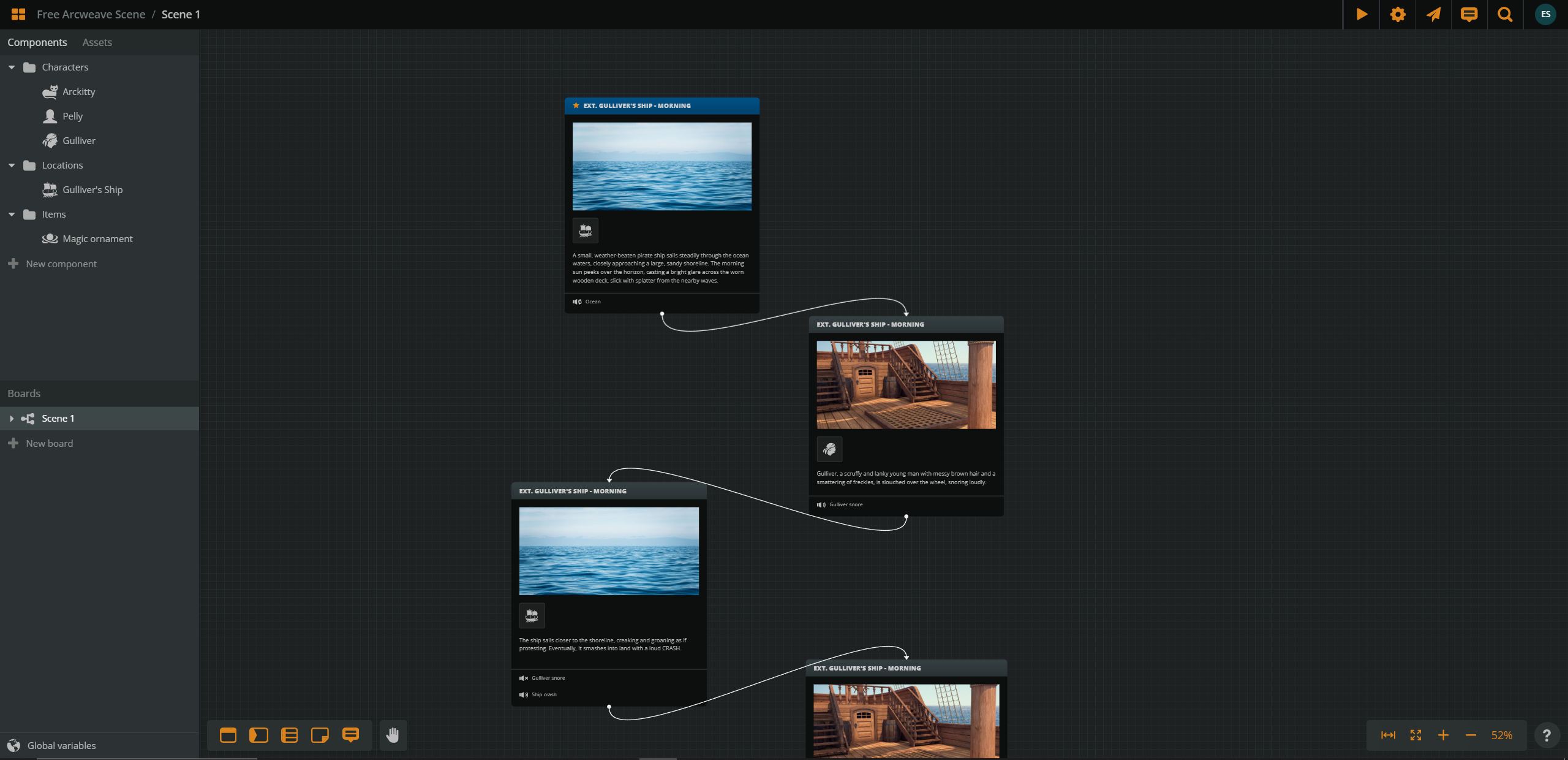
Task: Collapse the Locations folder
Action: [x=12, y=165]
